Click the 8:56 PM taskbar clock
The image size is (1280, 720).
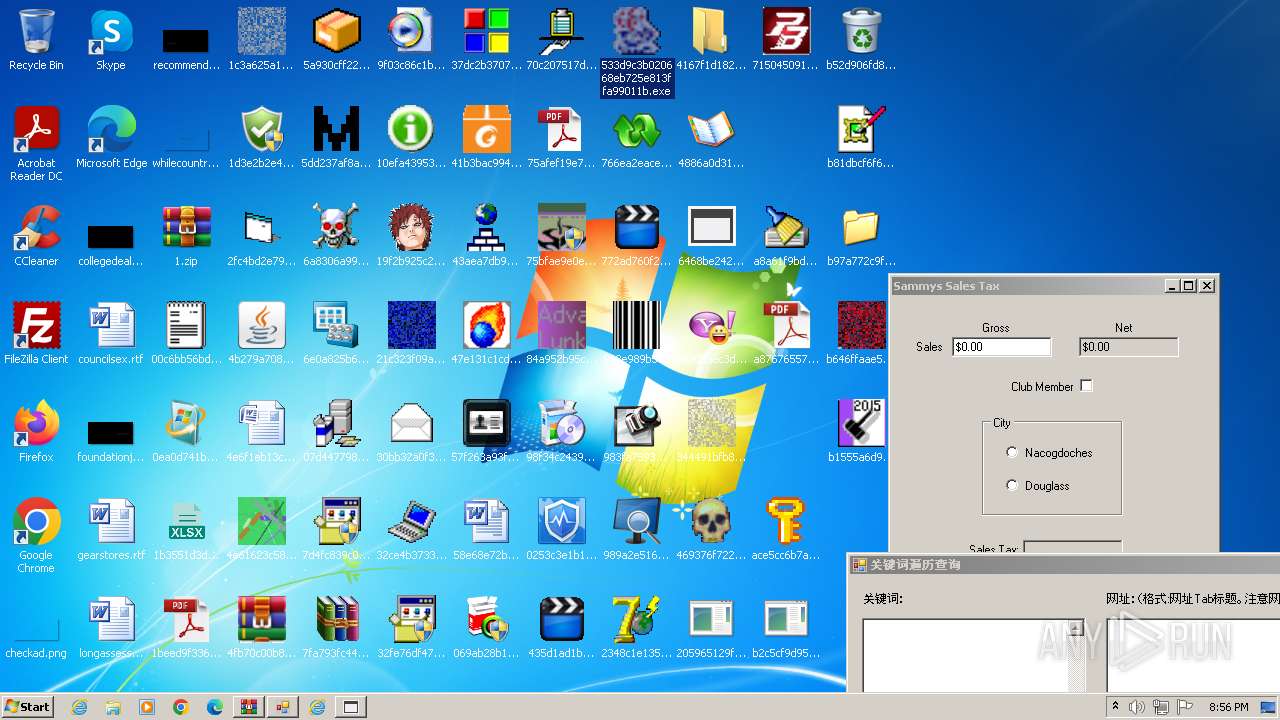[1229, 707]
